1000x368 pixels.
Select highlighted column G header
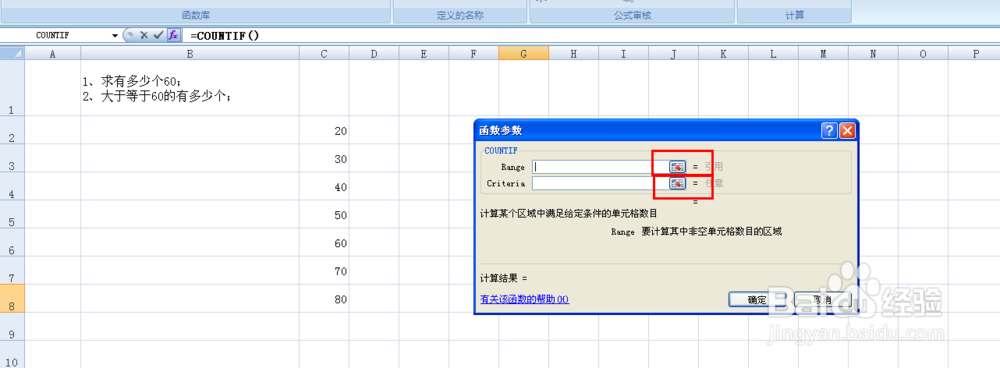[x=524, y=54]
